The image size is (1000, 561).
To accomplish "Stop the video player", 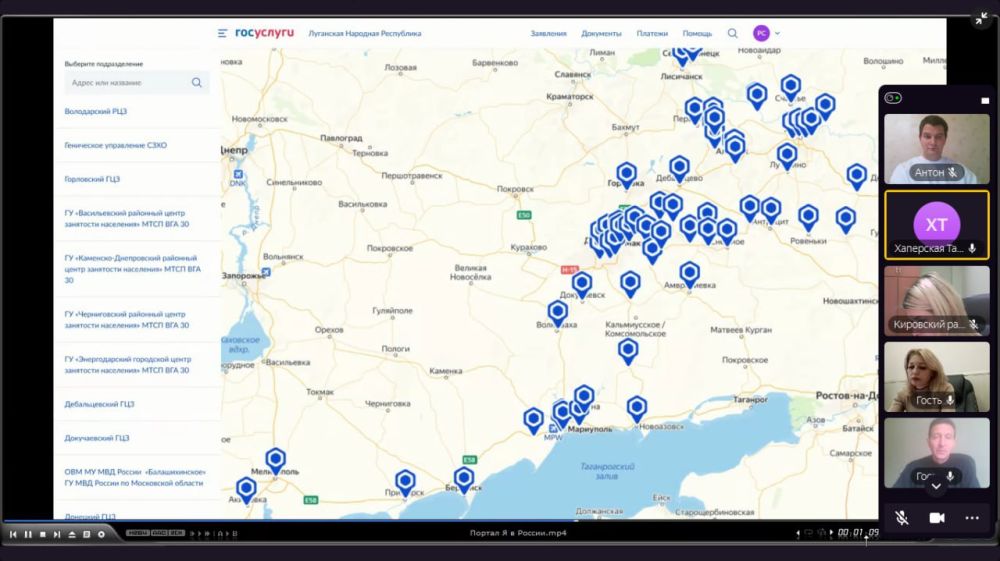I will point(43,534).
